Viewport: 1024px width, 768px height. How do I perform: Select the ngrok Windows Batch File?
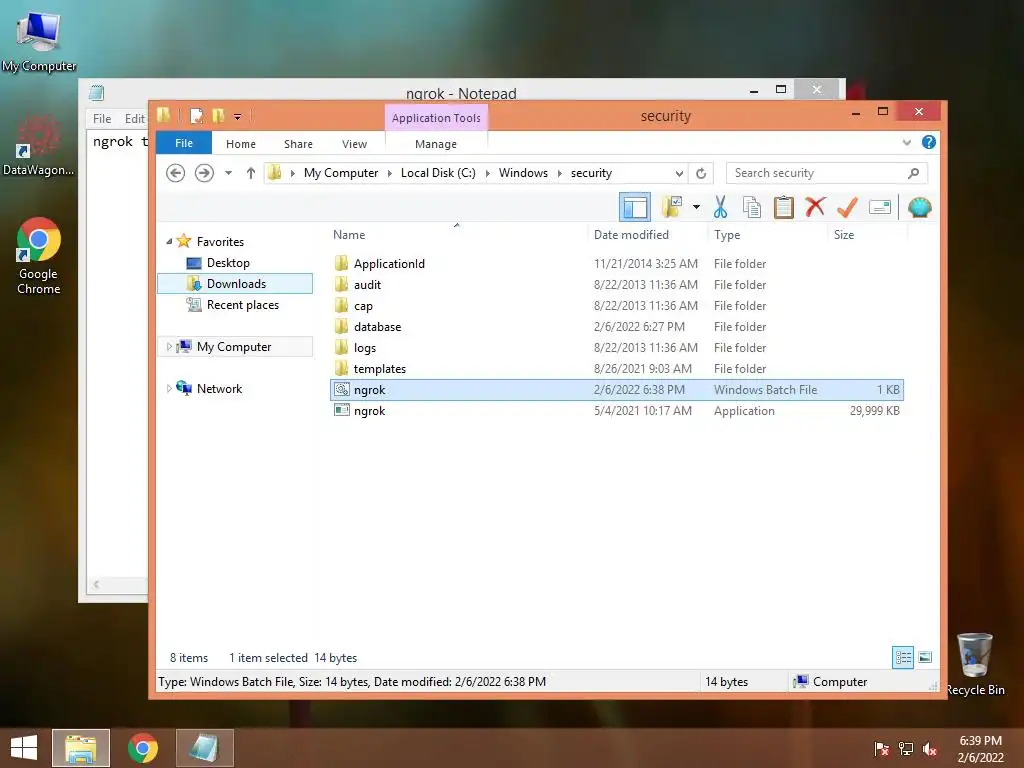click(616, 390)
